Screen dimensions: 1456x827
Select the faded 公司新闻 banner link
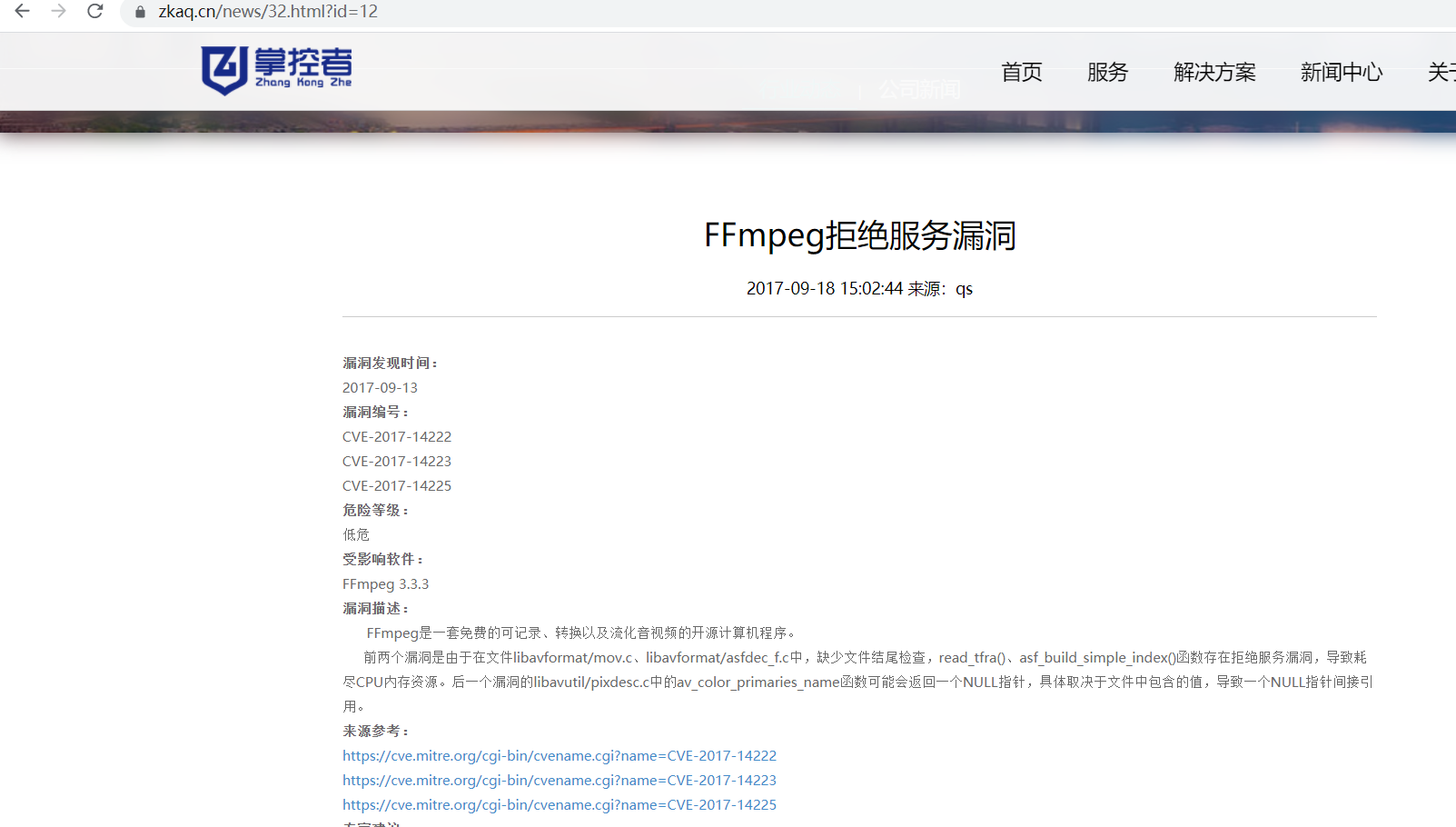919,89
